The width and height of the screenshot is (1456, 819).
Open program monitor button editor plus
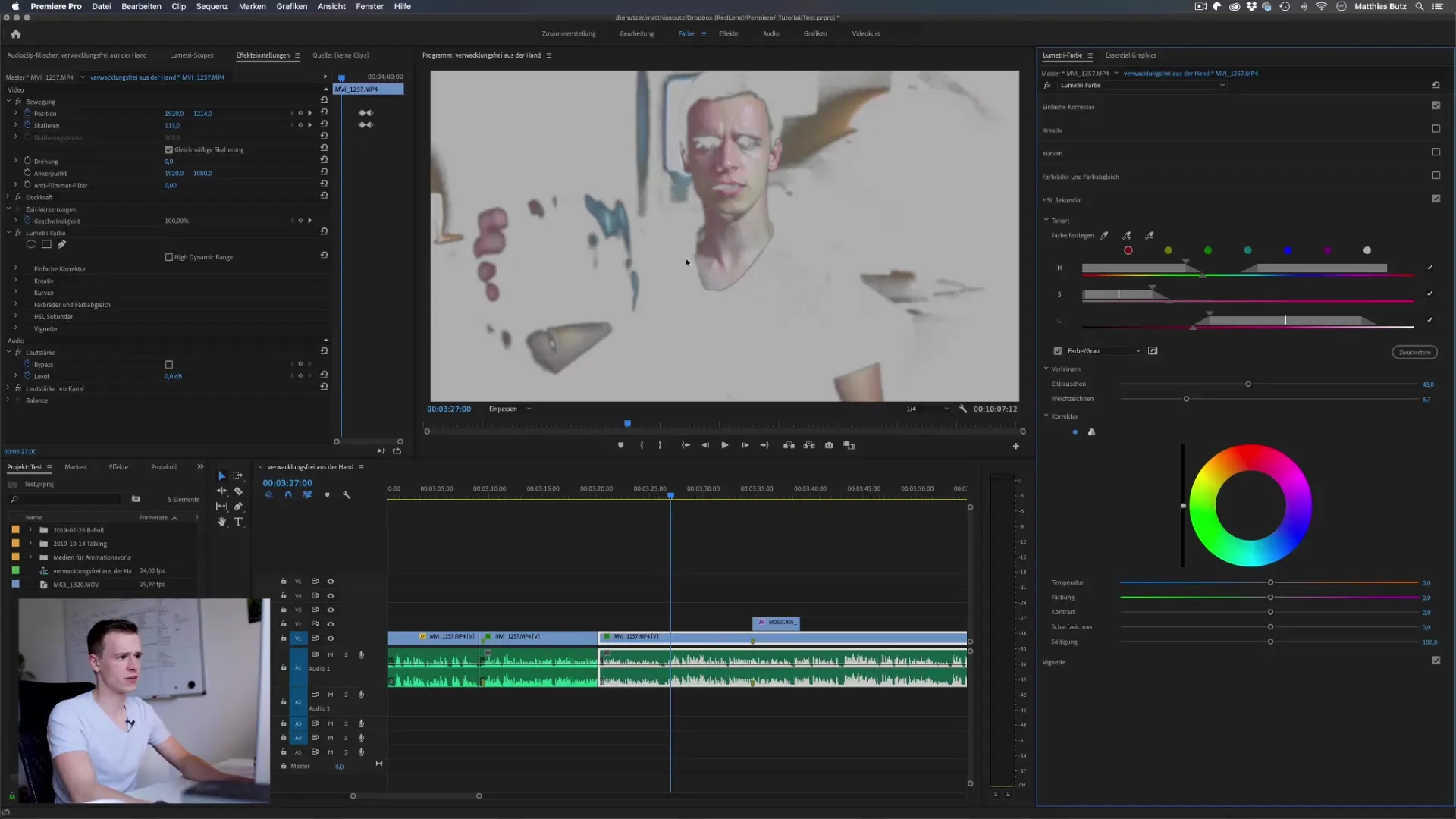[1016, 446]
